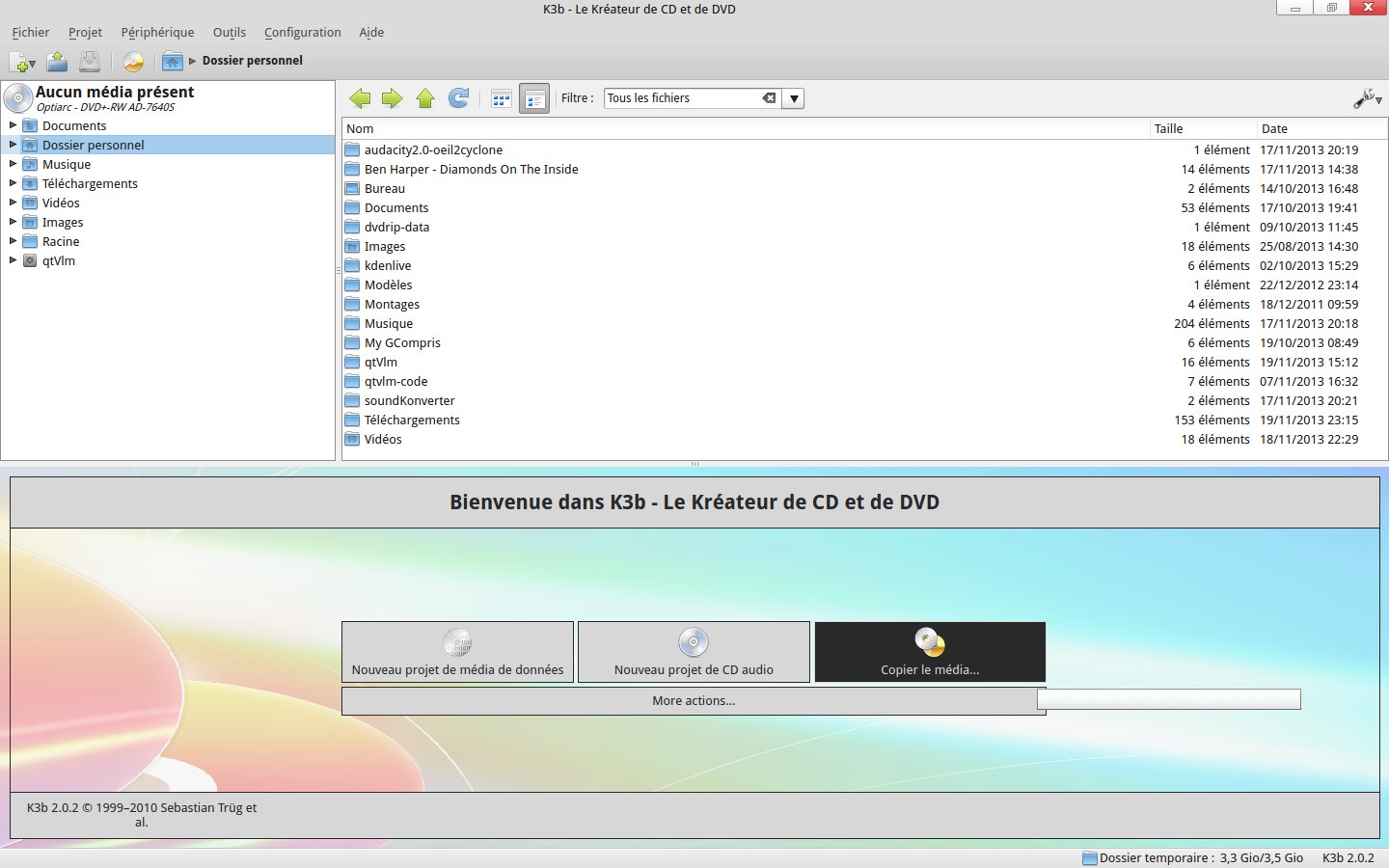This screenshot has height=868, width=1389.
Task: Click the More actions... button
Action: 694,701
